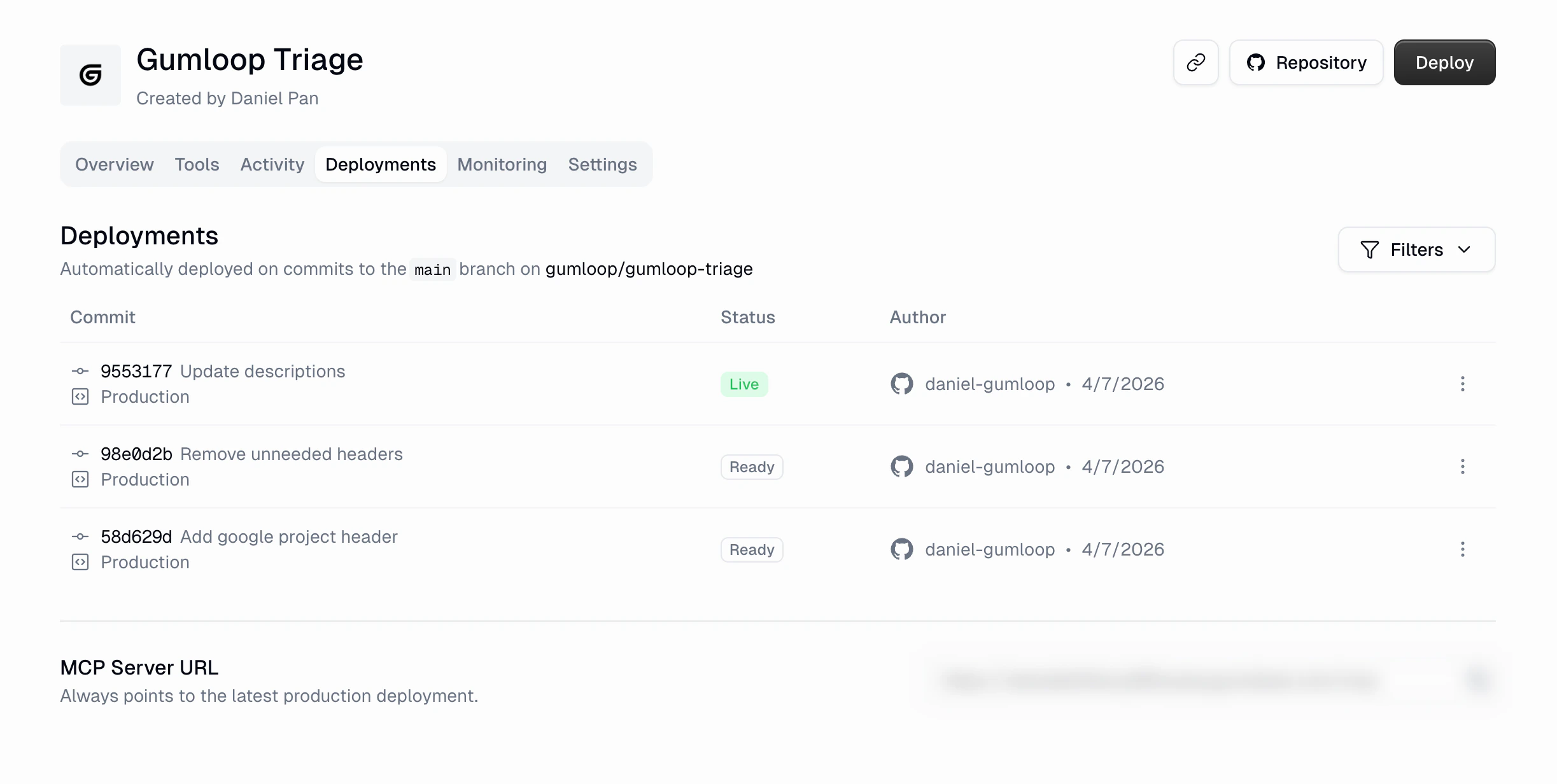Click the Deploy button
This screenshot has width=1557, height=784.
(x=1444, y=62)
